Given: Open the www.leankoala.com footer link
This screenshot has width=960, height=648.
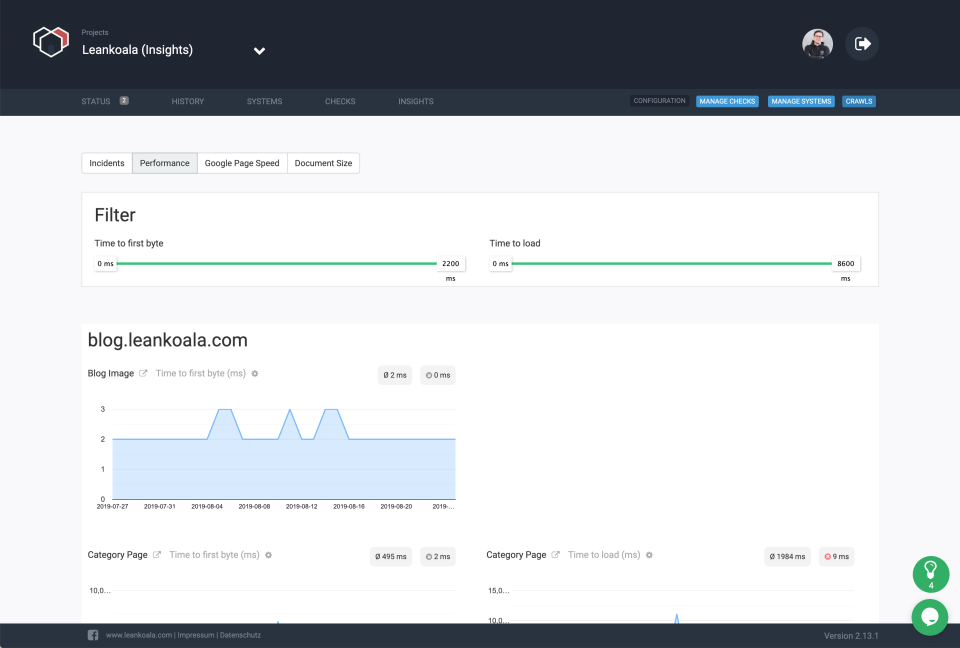Looking at the screenshot, I should tap(139, 635).
